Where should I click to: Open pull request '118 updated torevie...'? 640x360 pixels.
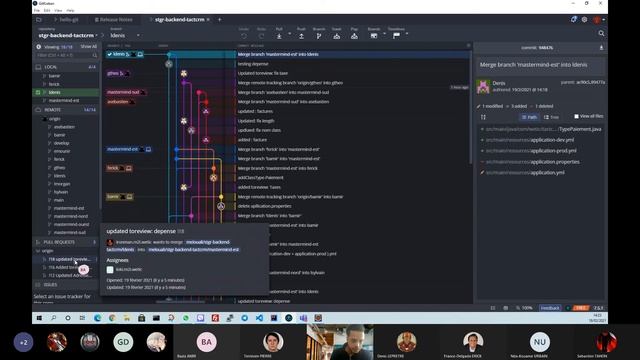pyautogui.click(x=69, y=259)
